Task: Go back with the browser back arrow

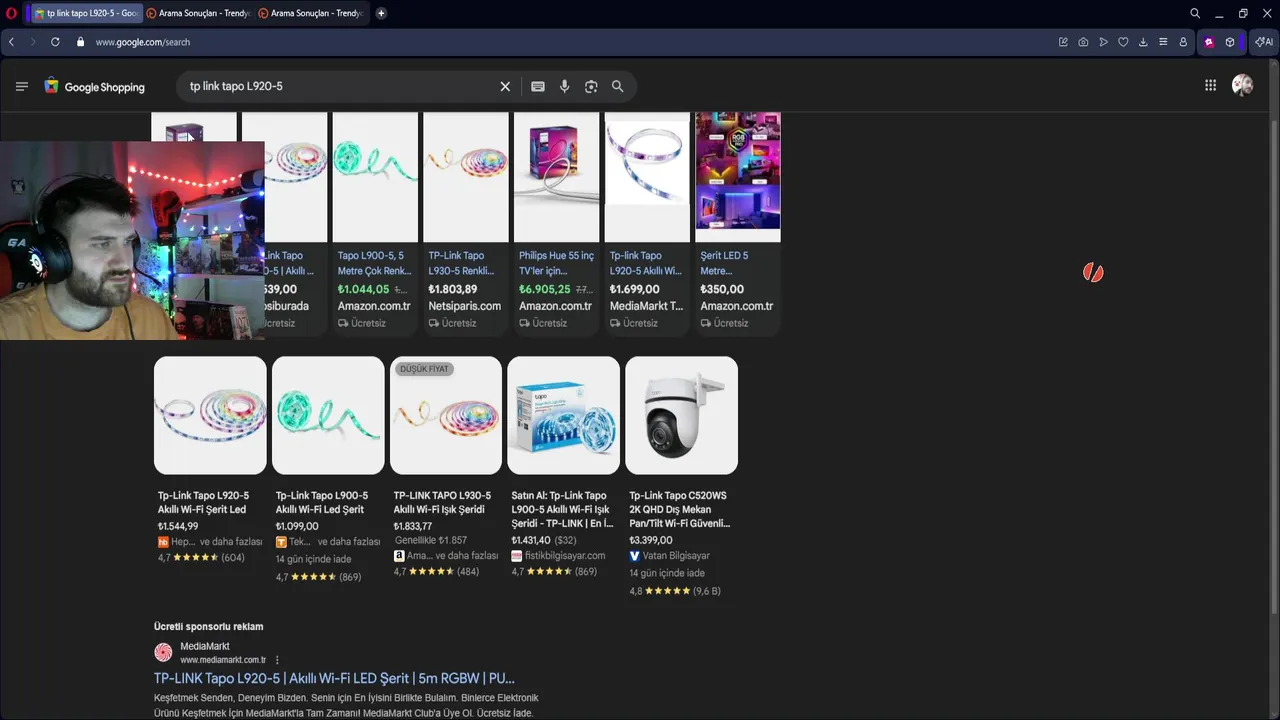Action: click(11, 42)
